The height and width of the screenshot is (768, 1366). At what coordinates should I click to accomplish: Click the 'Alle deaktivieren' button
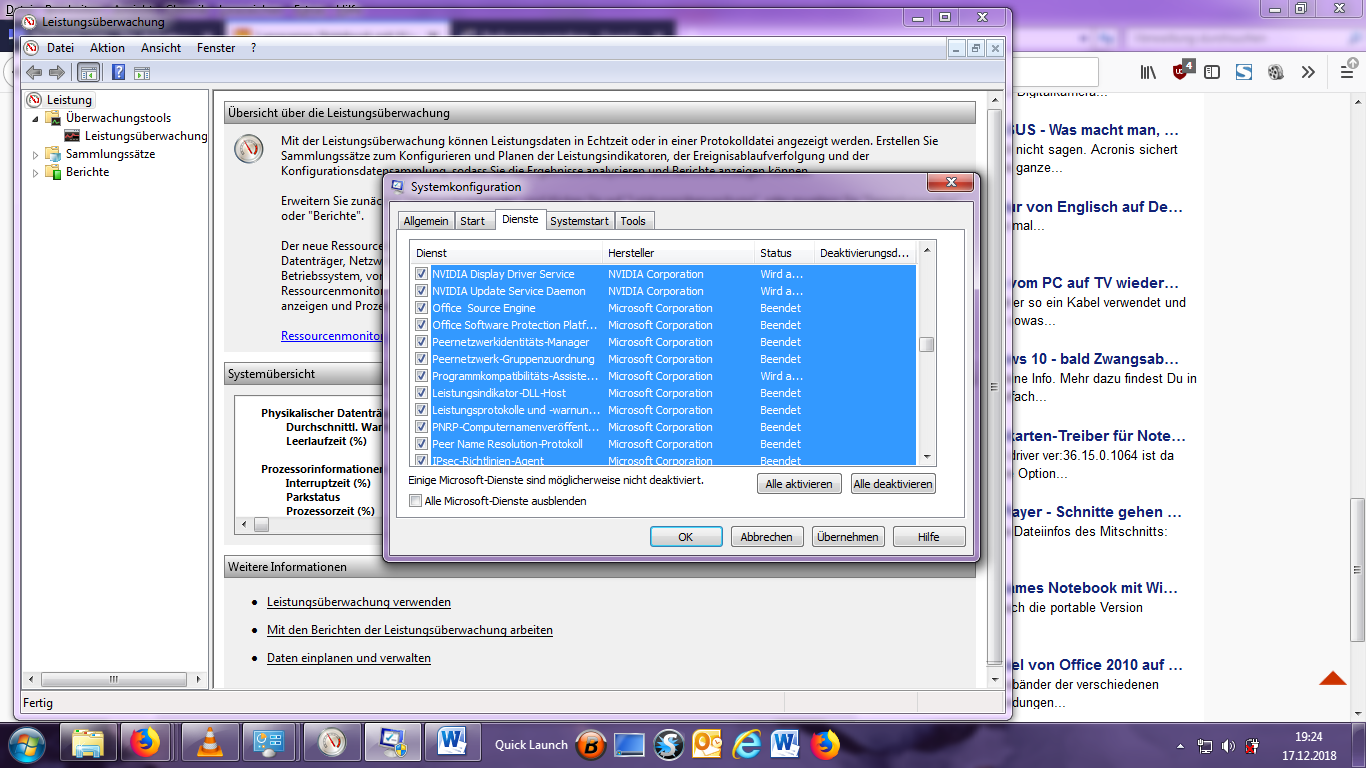[x=893, y=484]
